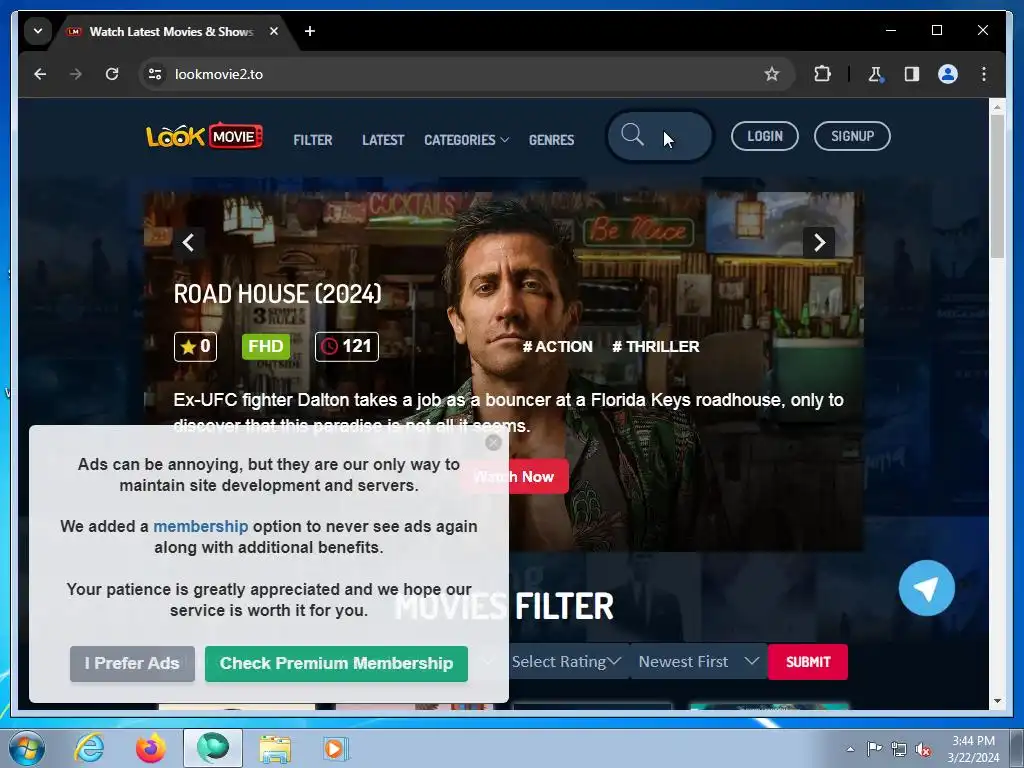This screenshot has height=768, width=1024.
Task: Dismiss the ads notice popup
Action: 493,442
